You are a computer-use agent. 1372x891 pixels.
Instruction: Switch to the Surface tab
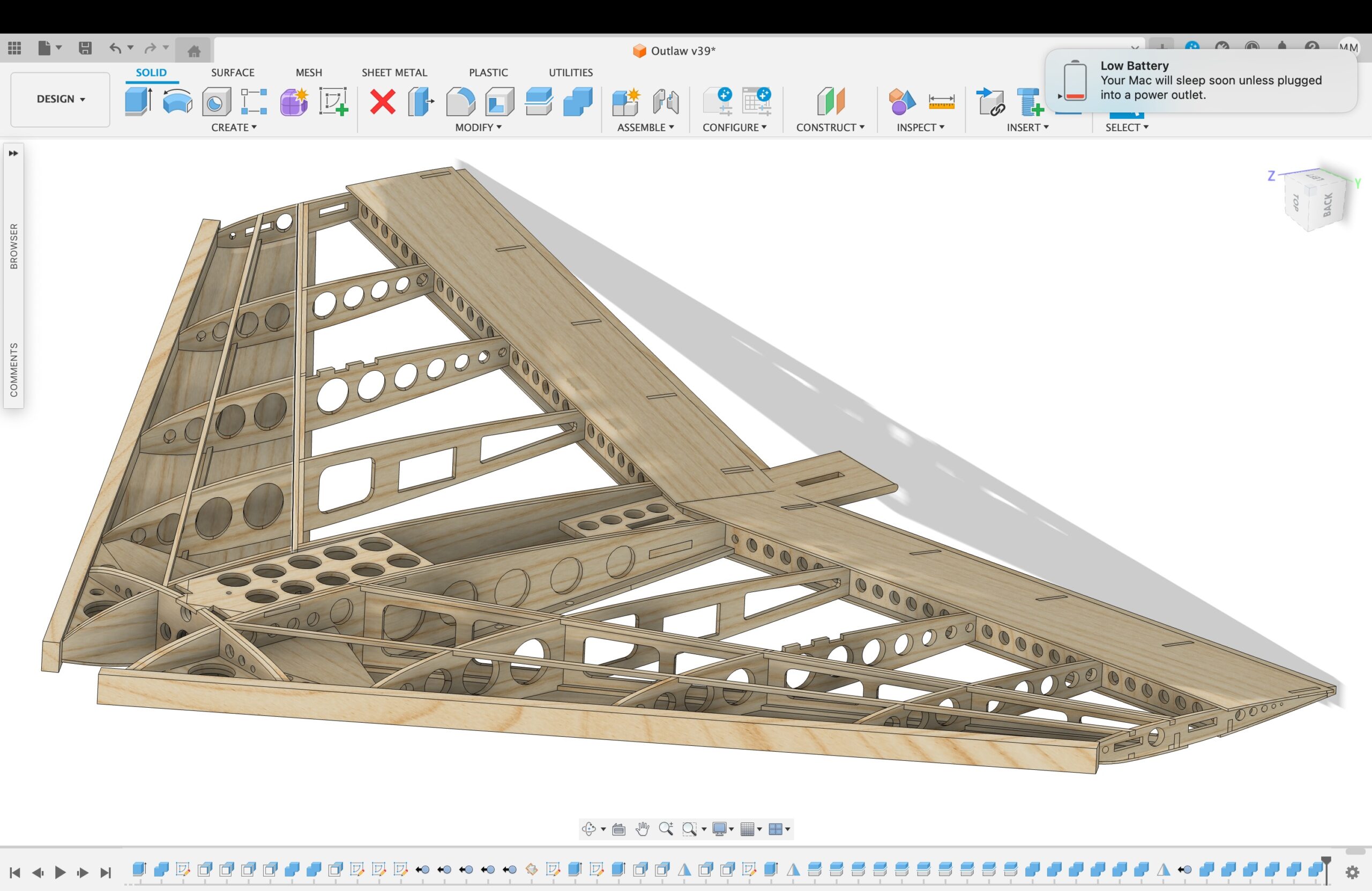232,73
